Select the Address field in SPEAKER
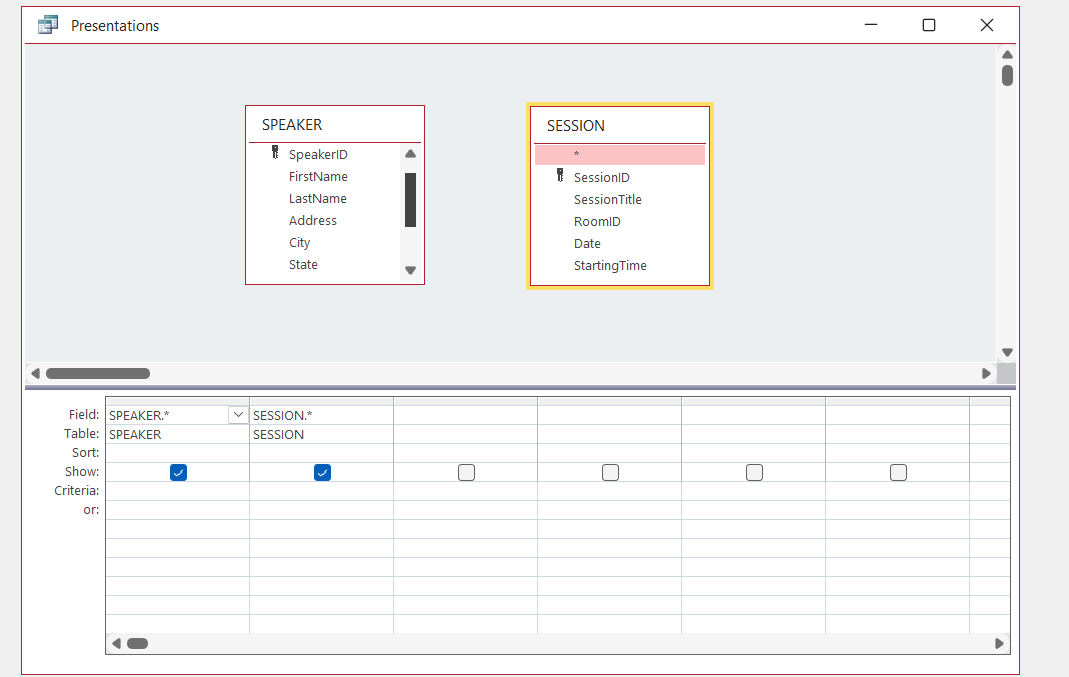 pyautogui.click(x=313, y=220)
